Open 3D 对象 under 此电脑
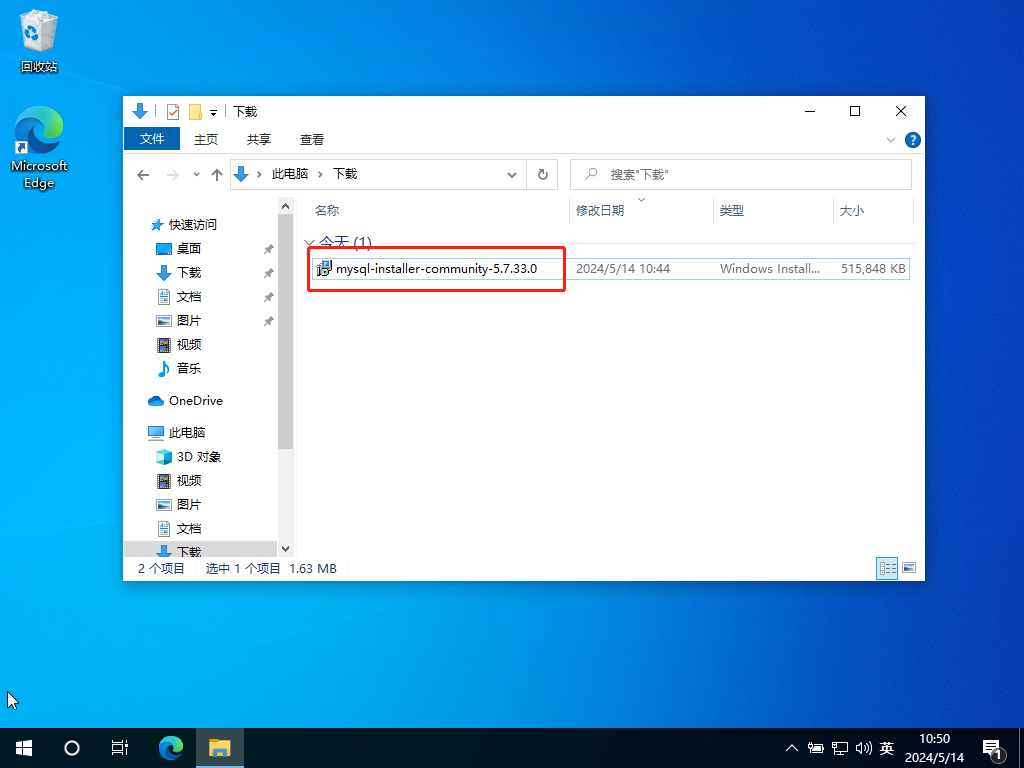This screenshot has height=768, width=1024. pyautogui.click(x=199, y=456)
